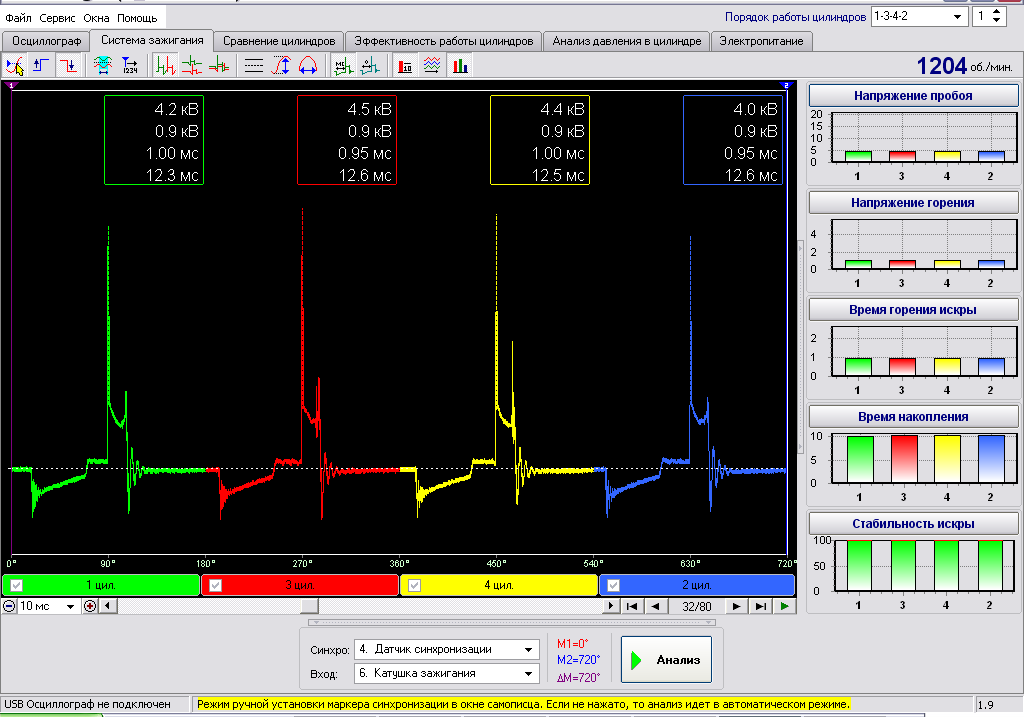The width and height of the screenshot is (1024, 717).
Task: Switch to the Электропитание tab
Action: pos(761,41)
